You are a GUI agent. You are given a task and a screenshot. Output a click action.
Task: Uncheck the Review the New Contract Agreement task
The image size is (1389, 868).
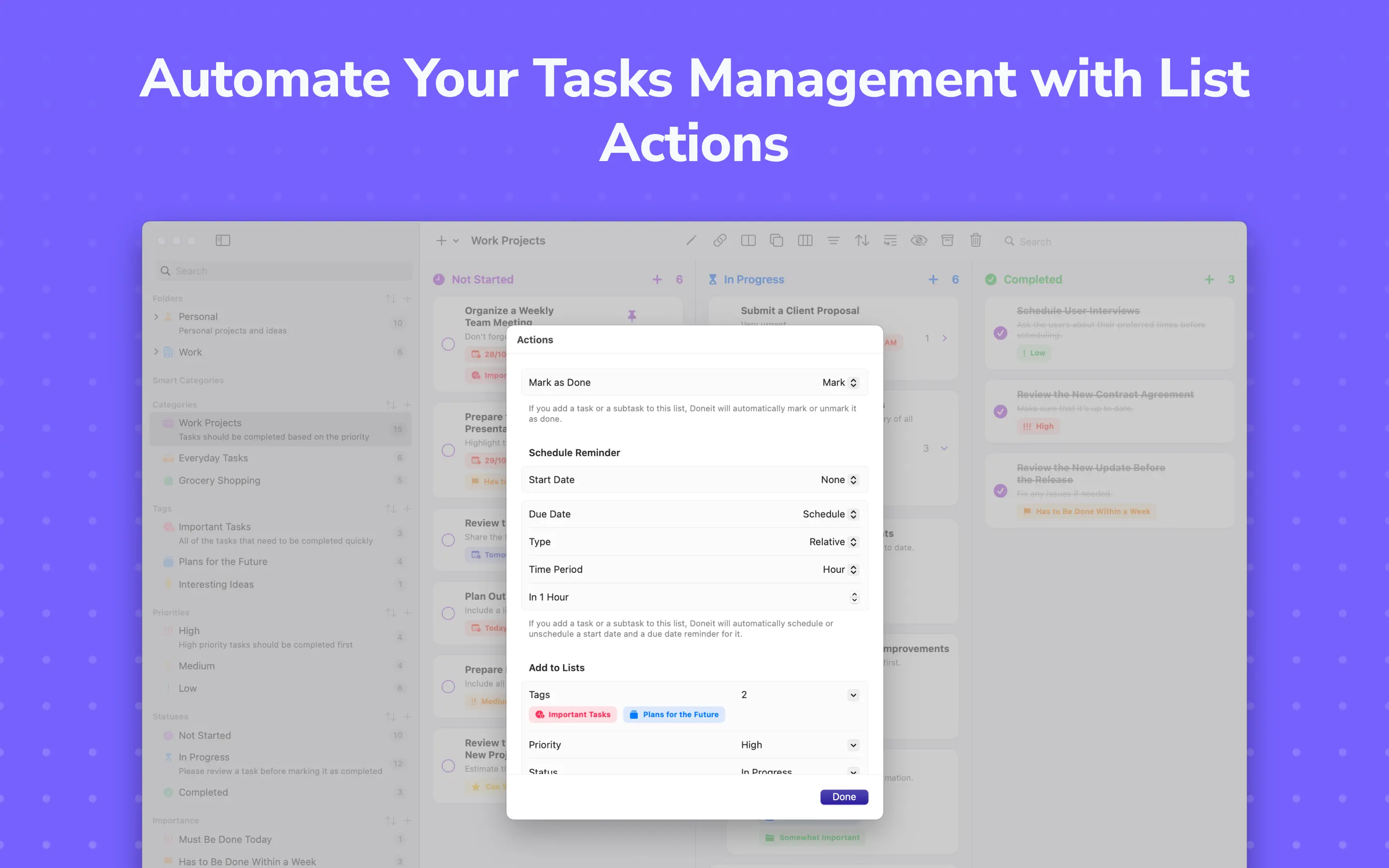point(1000,412)
